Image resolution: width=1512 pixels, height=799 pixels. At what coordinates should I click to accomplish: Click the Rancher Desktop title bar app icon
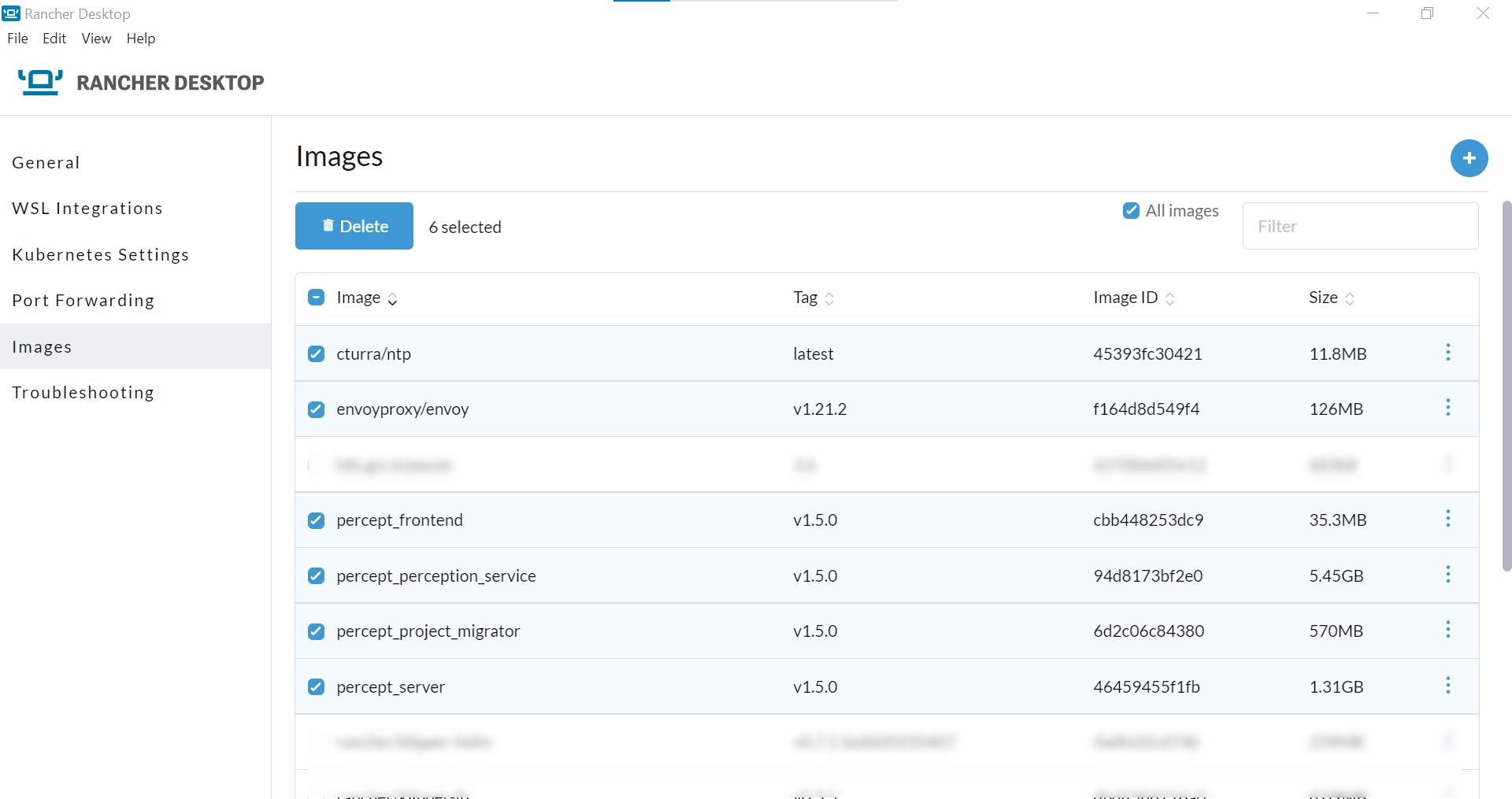pyautogui.click(x=11, y=13)
